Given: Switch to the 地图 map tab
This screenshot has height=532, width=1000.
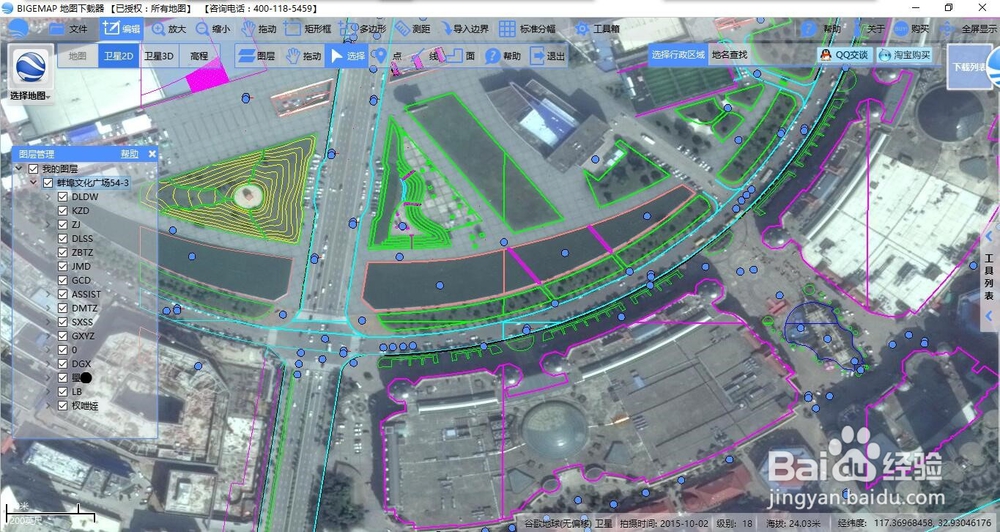Looking at the screenshot, I should 77,56.
